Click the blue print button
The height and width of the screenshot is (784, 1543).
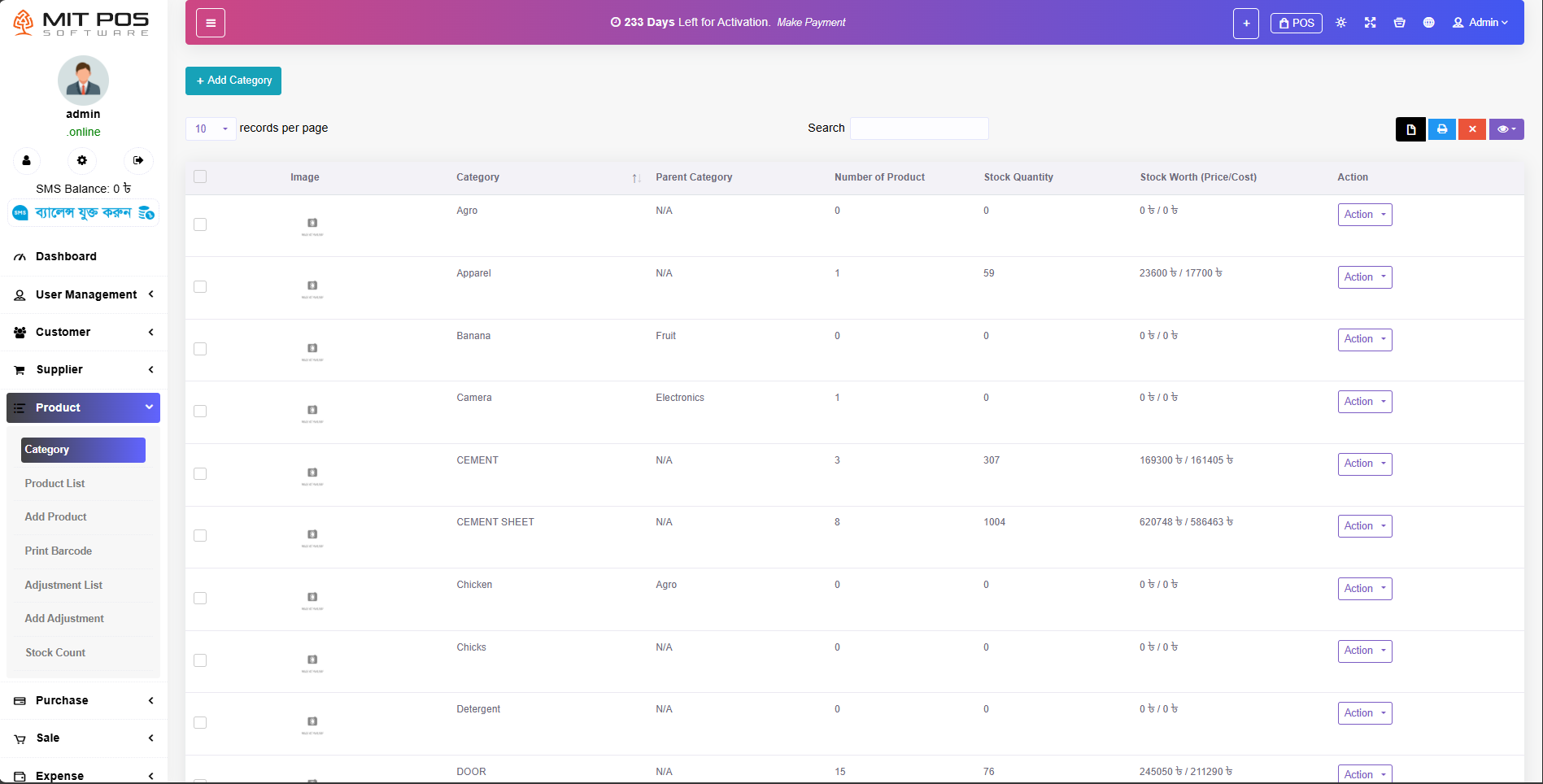pos(1441,129)
